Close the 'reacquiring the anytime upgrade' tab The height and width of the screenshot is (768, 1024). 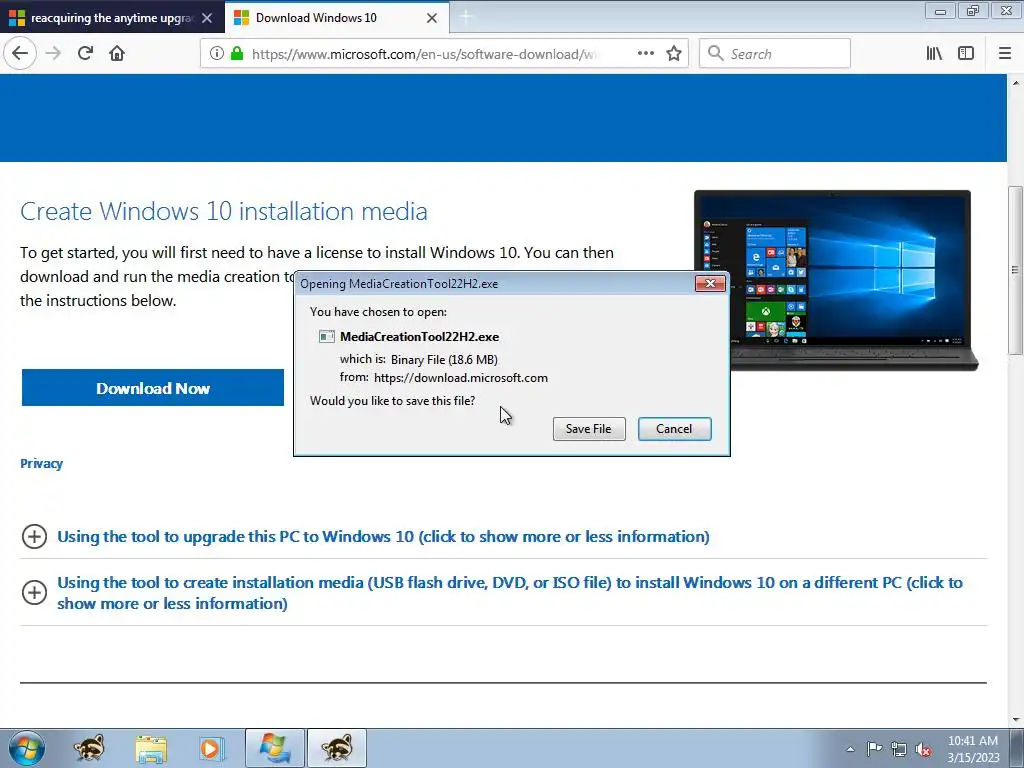[x=207, y=18]
